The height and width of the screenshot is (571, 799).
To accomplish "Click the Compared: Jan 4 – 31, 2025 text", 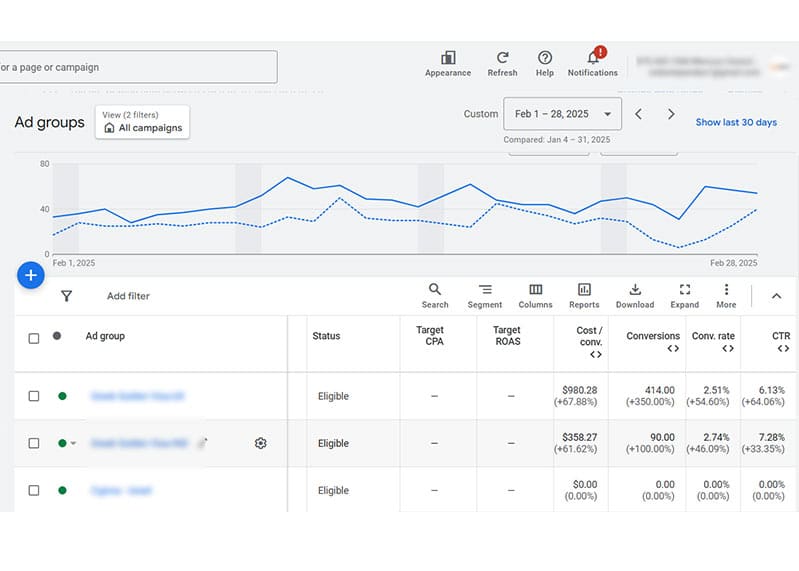I will pos(556,140).
